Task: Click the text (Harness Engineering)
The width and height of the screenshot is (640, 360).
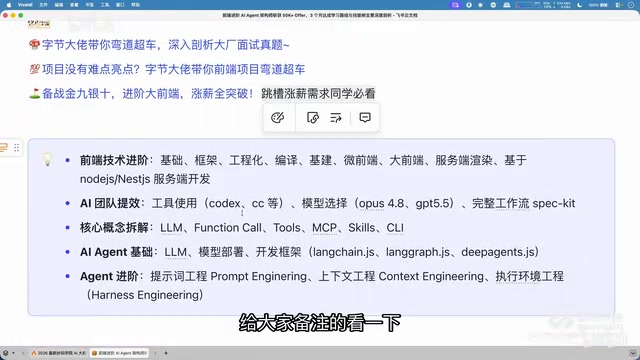Action: 145,295
